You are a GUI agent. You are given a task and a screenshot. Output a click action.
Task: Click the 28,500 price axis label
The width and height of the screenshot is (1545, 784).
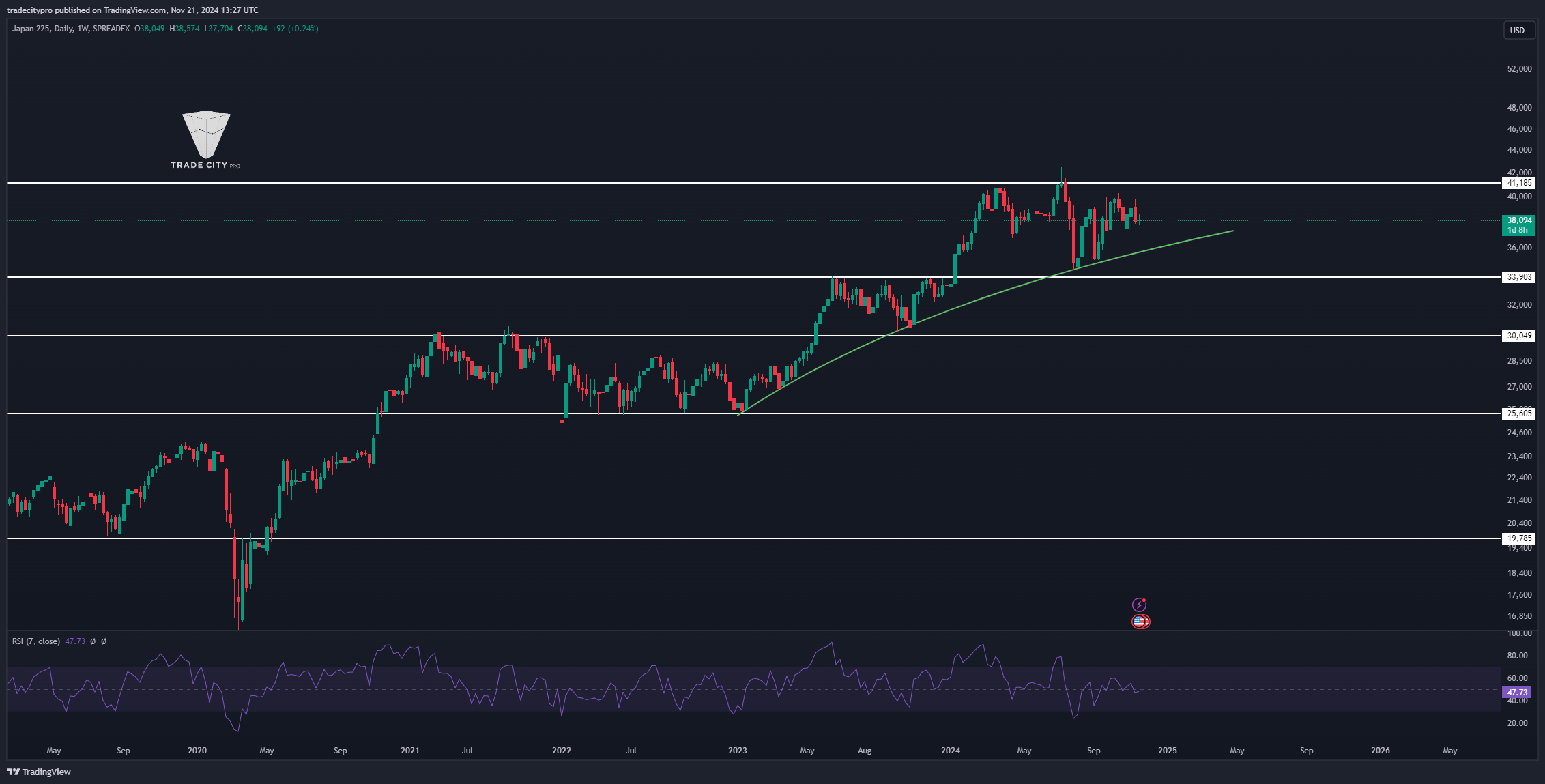(1519, 361)
